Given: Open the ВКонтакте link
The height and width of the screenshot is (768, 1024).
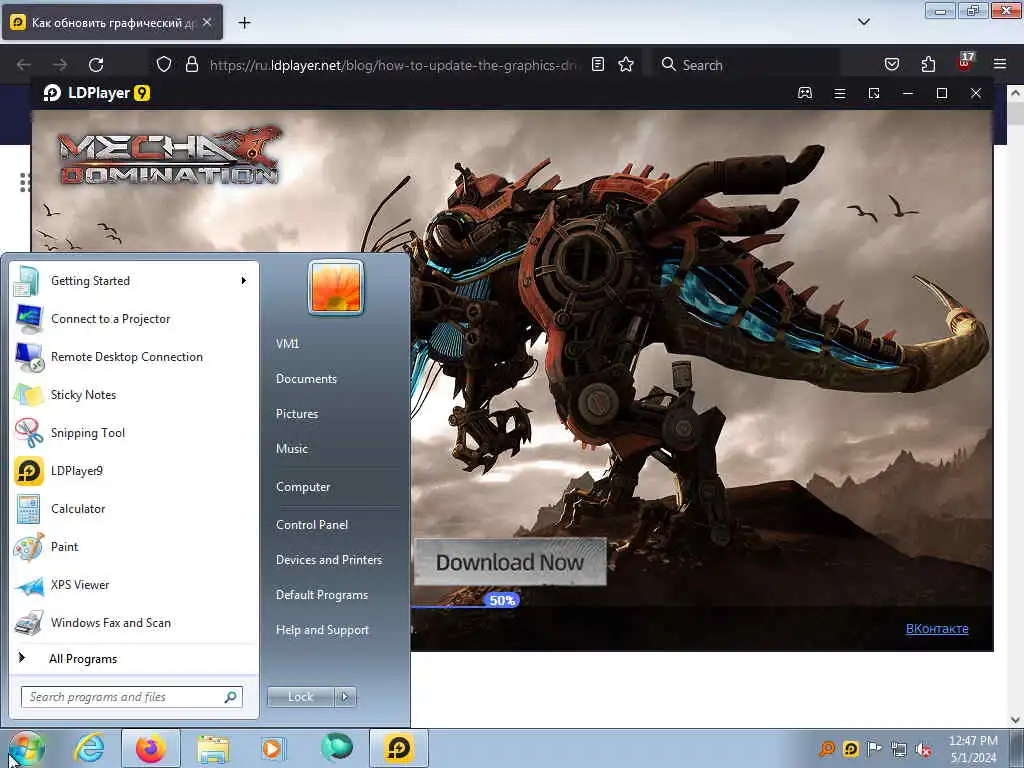Looking at the screenshot, I should pyautogui.click(x=937, y=629).
